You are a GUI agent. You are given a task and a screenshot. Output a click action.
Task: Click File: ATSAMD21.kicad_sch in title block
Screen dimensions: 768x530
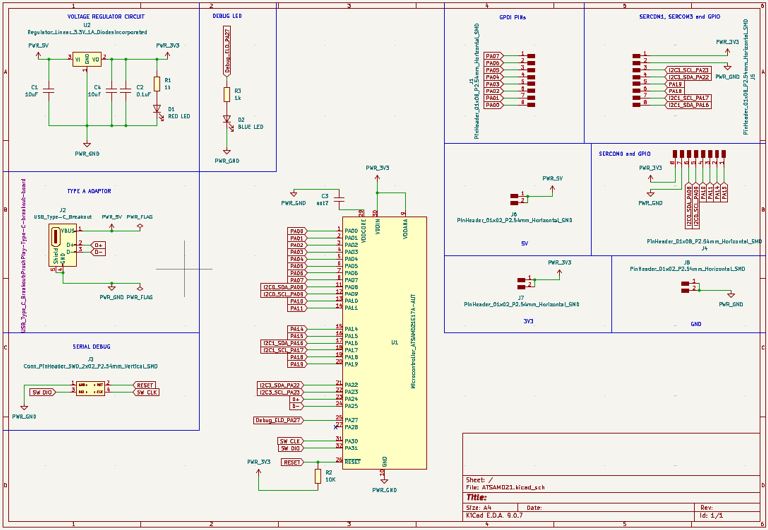click(505, 487)
